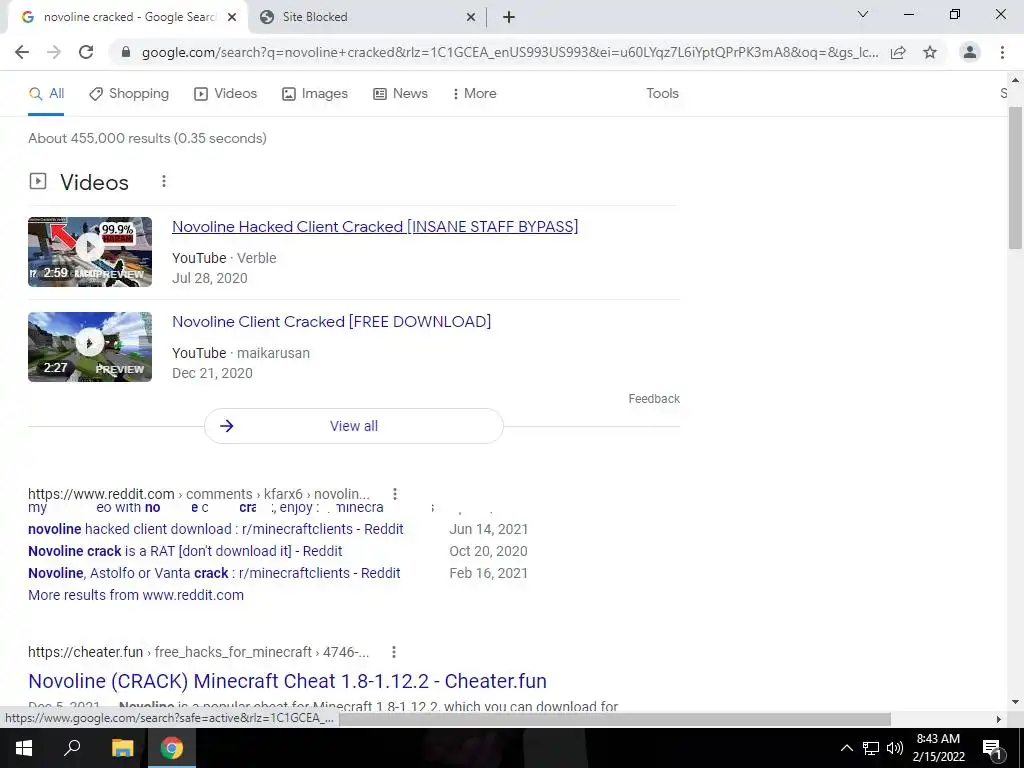The image size is (1024, 768).
Task: Open the tab search chevron dropdown
Action: click(x=863, y=14)
